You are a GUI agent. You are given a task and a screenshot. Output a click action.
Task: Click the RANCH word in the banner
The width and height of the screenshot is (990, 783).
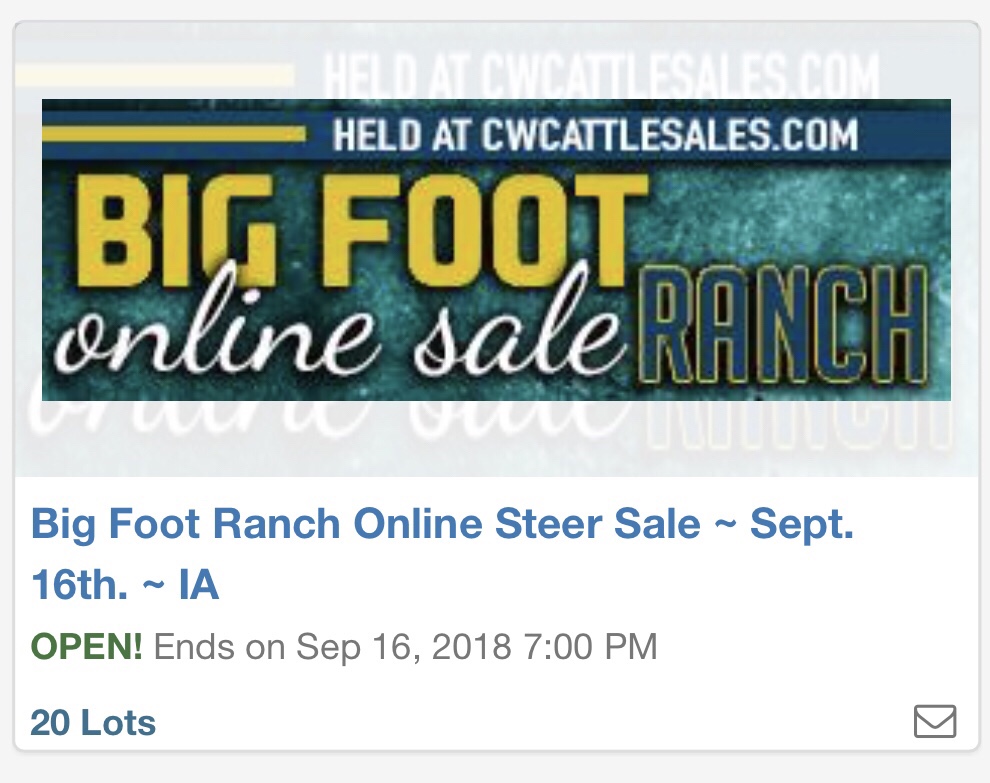coord(783,325)
